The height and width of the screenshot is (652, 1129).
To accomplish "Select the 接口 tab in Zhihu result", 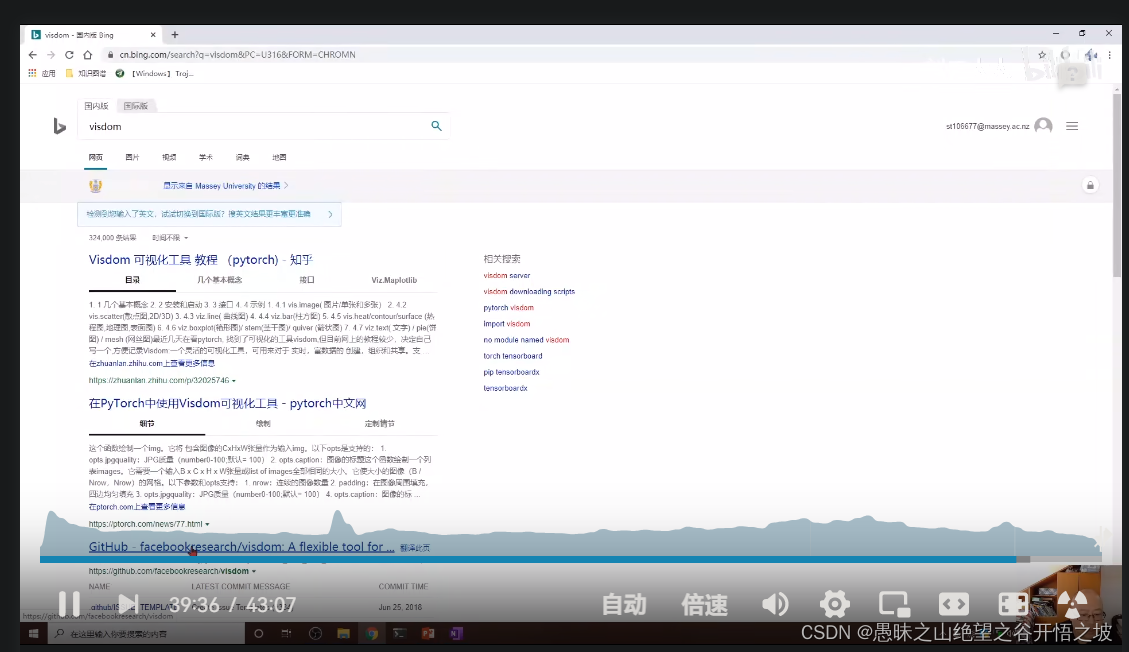I will [x=307, y=280].
